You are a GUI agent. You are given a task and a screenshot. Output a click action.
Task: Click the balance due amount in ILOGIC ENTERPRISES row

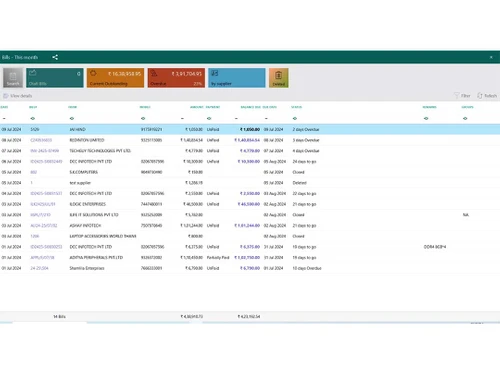pos(248,204)
